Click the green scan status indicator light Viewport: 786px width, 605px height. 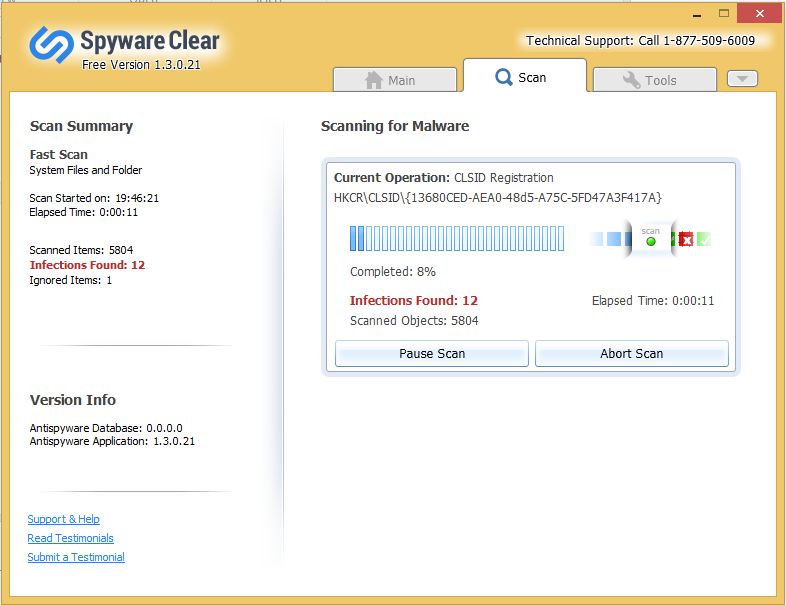[x=651, y=242]
